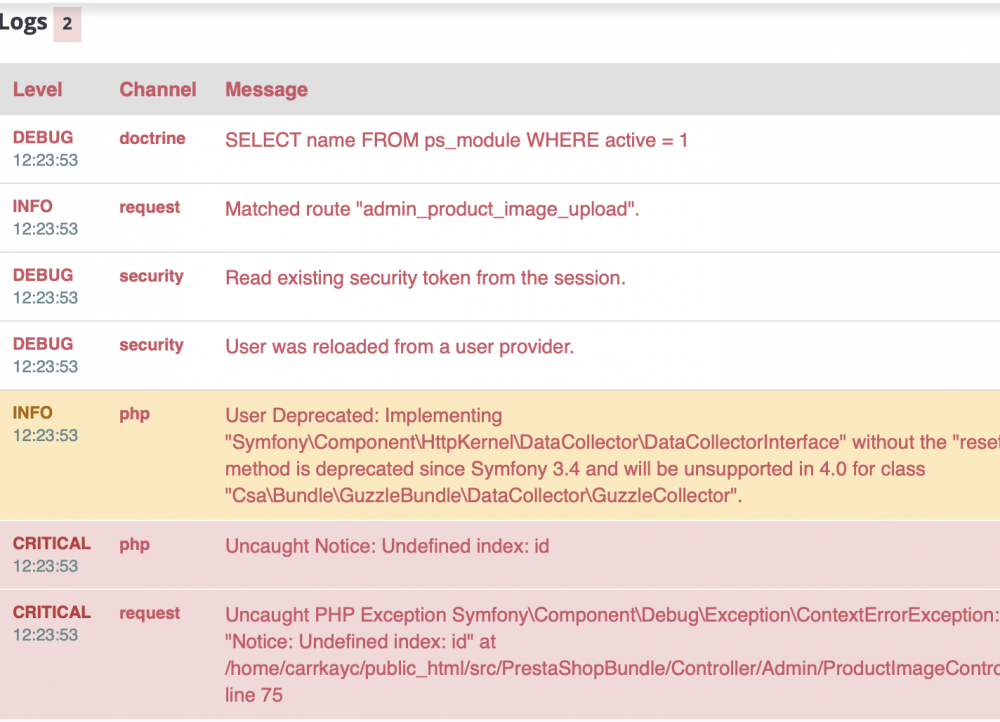
Task: Select the doctrine channel label
Action: point(152,139)
